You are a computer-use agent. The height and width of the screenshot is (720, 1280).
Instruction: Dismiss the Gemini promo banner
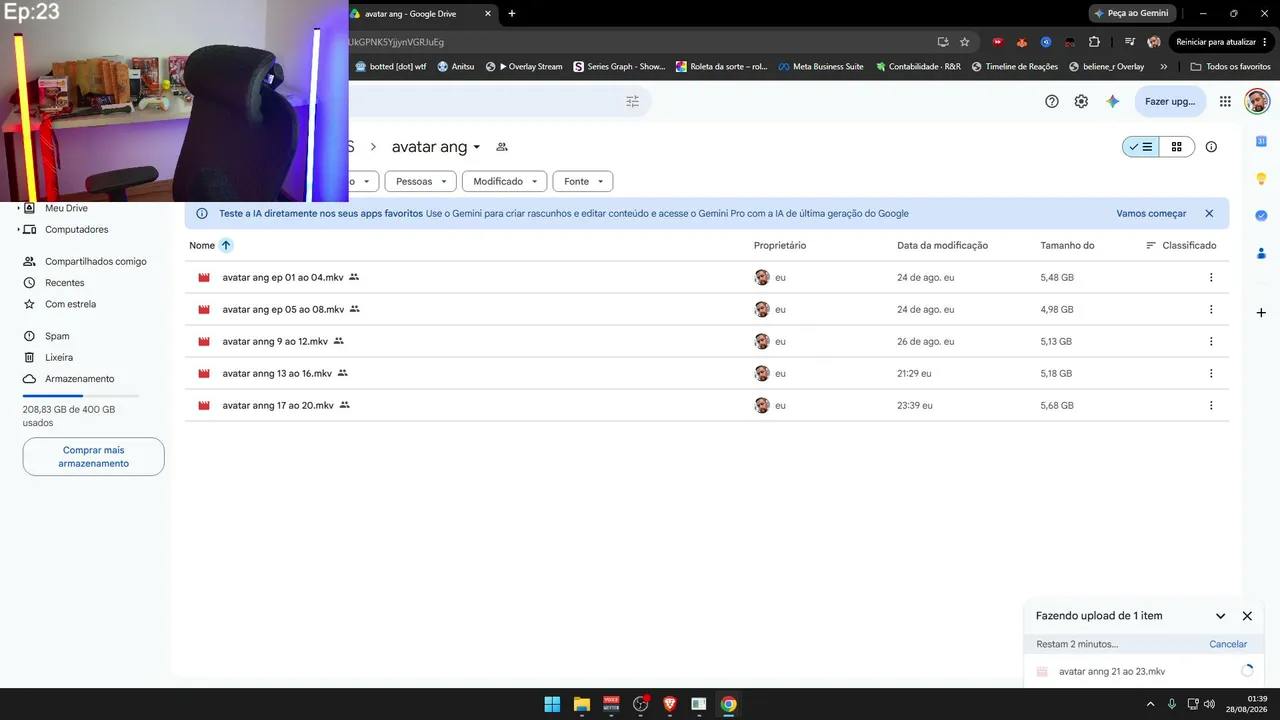point(1209,213)
